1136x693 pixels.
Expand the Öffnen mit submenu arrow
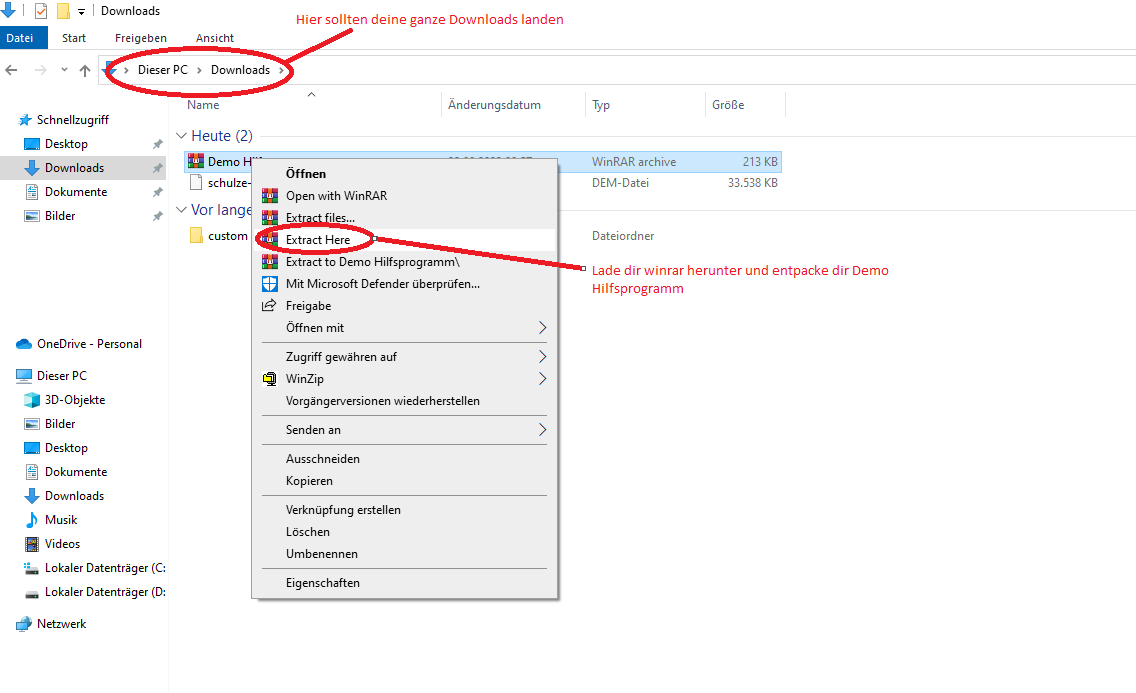[543, 328]
